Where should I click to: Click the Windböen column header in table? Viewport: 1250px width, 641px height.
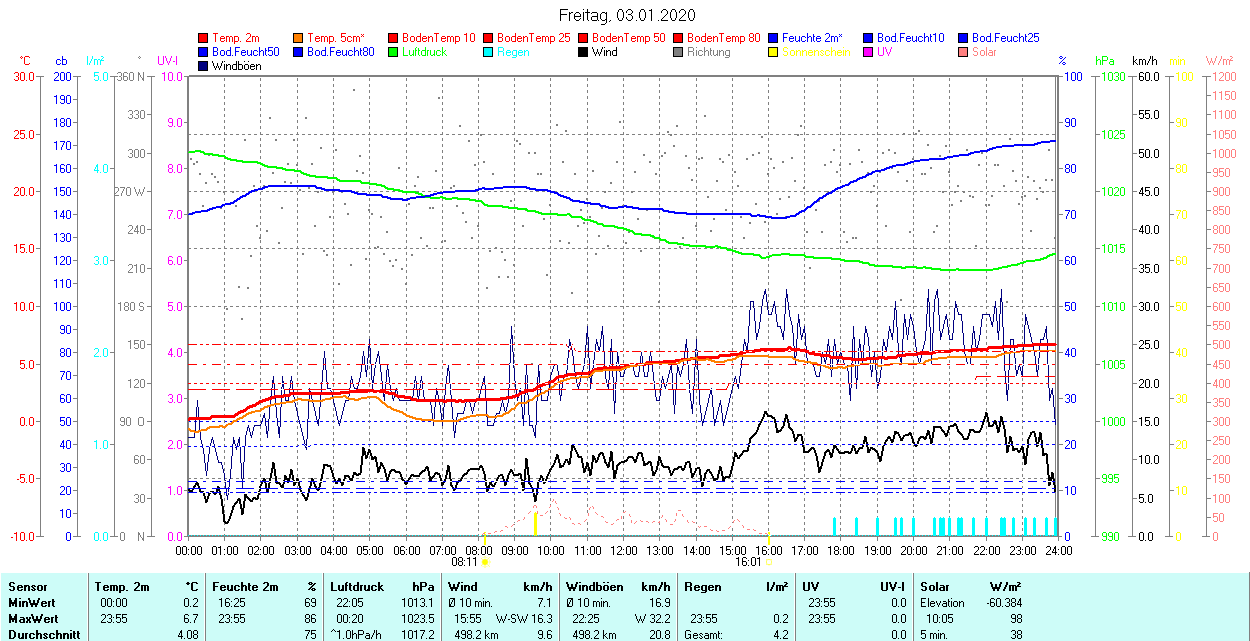point(594,587)
